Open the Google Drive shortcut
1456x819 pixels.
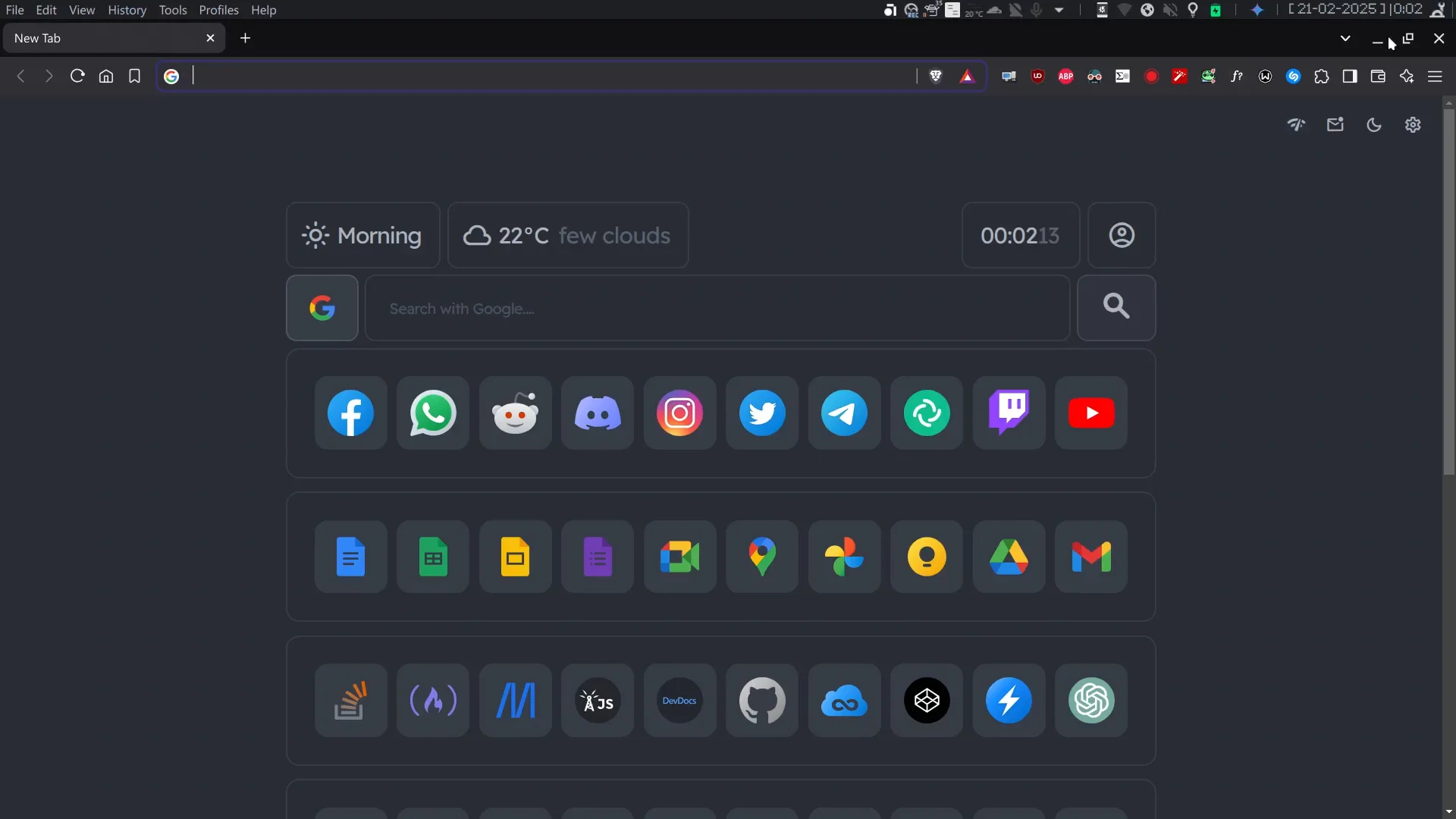click(1009, 557)
